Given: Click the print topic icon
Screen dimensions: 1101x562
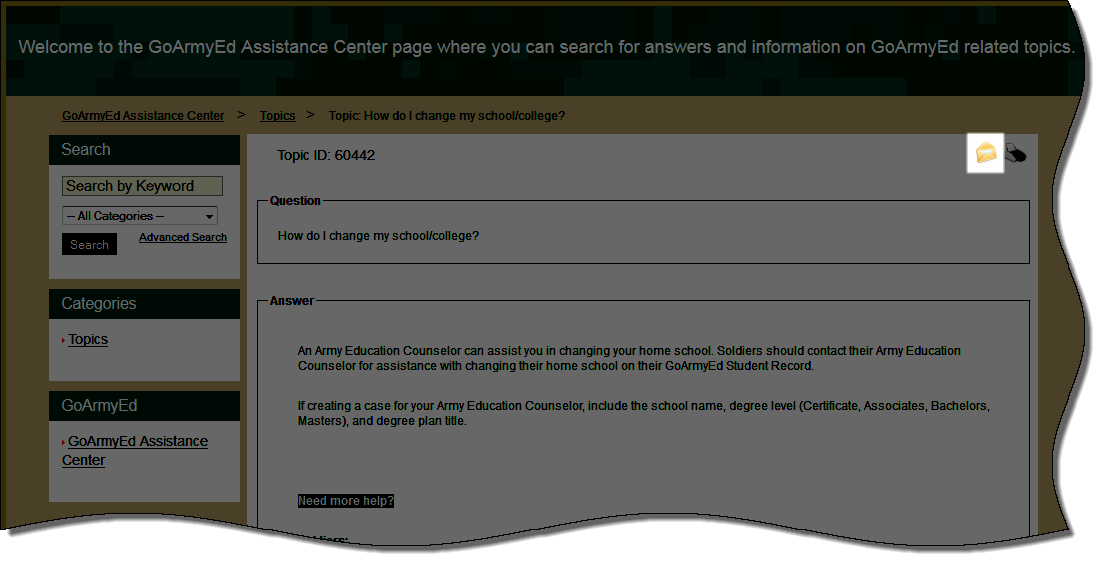Looking at the screenshot, I should 1015,152.
